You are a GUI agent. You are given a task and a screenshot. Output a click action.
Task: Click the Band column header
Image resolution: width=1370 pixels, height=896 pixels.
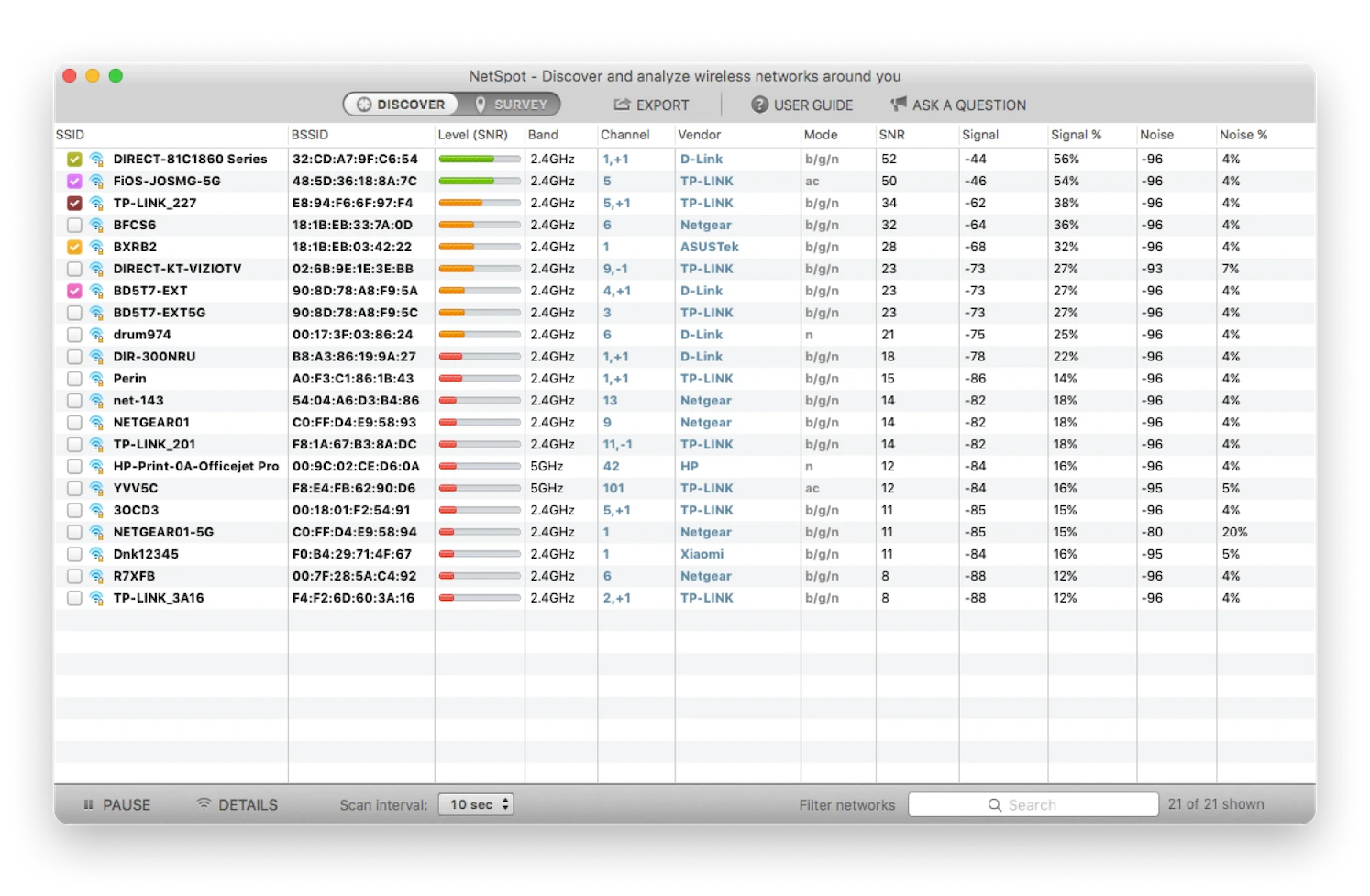point(543,135)
